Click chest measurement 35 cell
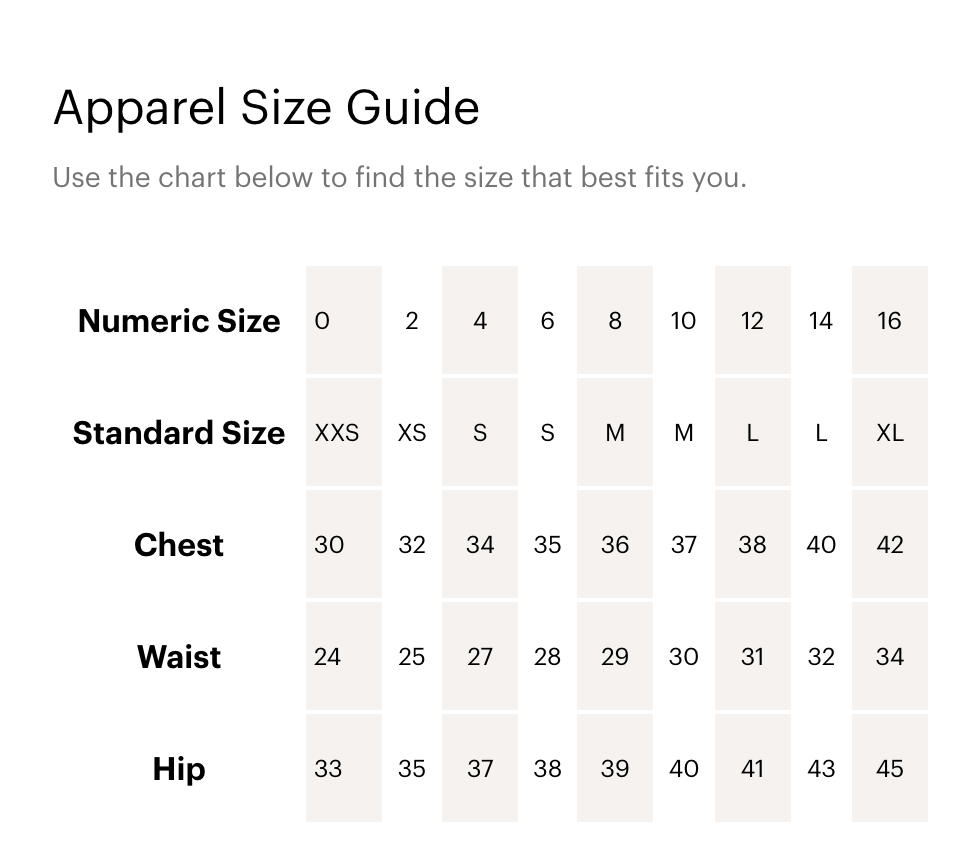This screenshot has width=980, height=858. 547,545
